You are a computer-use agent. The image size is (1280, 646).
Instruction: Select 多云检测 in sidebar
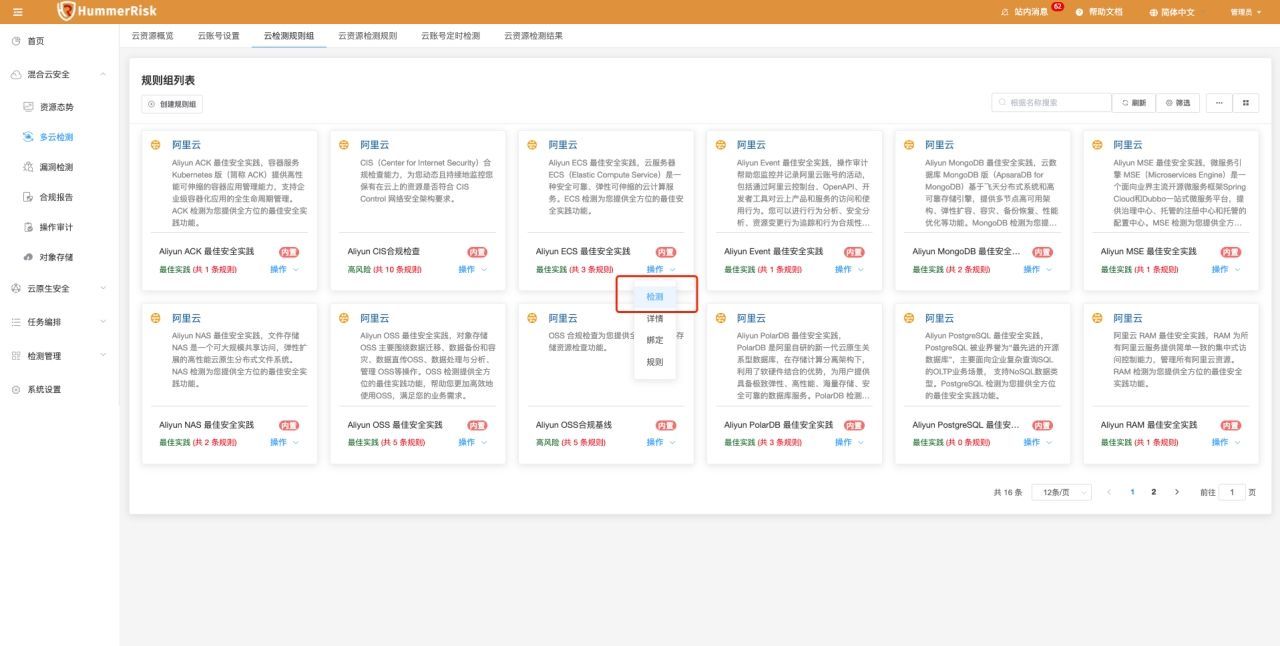[59, 137]
